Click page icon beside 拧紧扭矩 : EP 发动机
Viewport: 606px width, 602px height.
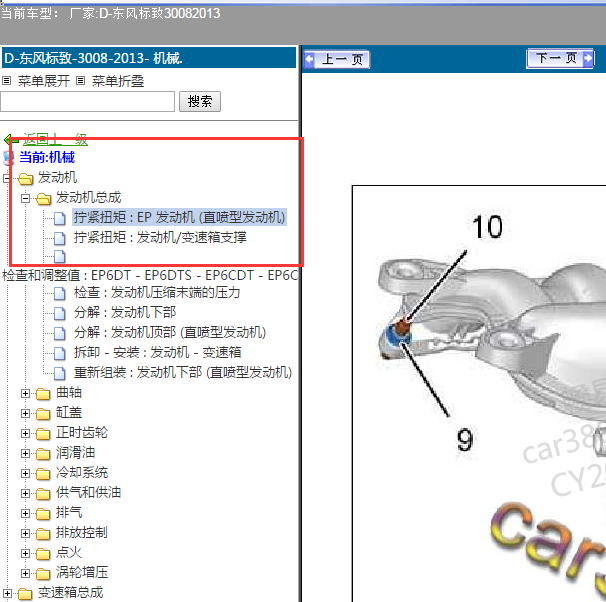coord(60,218)
